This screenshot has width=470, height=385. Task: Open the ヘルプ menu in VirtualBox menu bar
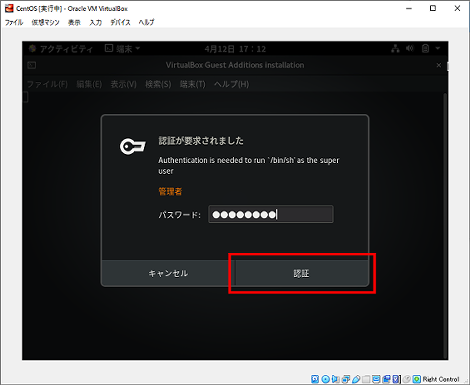pyautogui.click(x=146, y=22)
